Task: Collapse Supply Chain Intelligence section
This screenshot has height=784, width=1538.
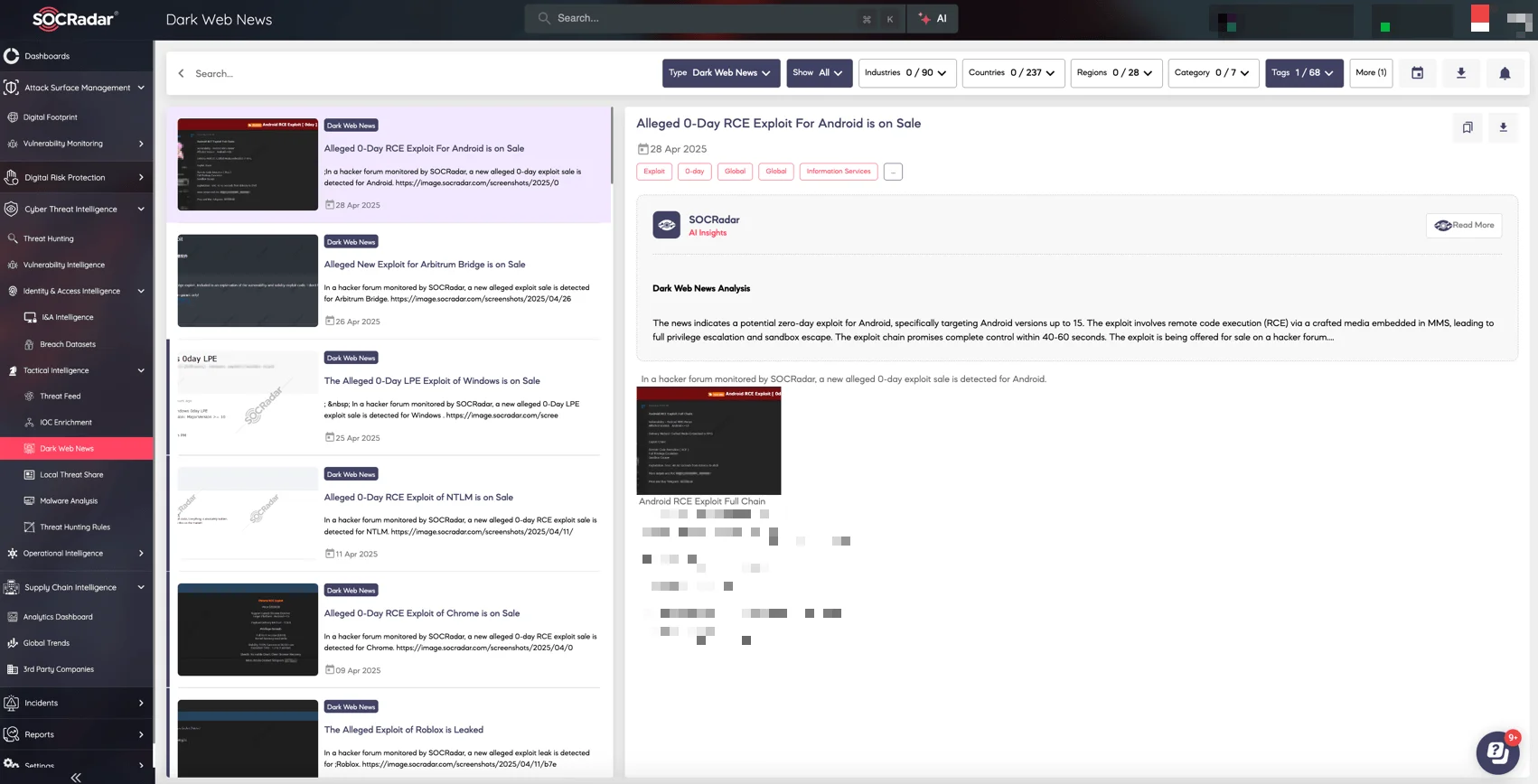Action: point(76,588)
